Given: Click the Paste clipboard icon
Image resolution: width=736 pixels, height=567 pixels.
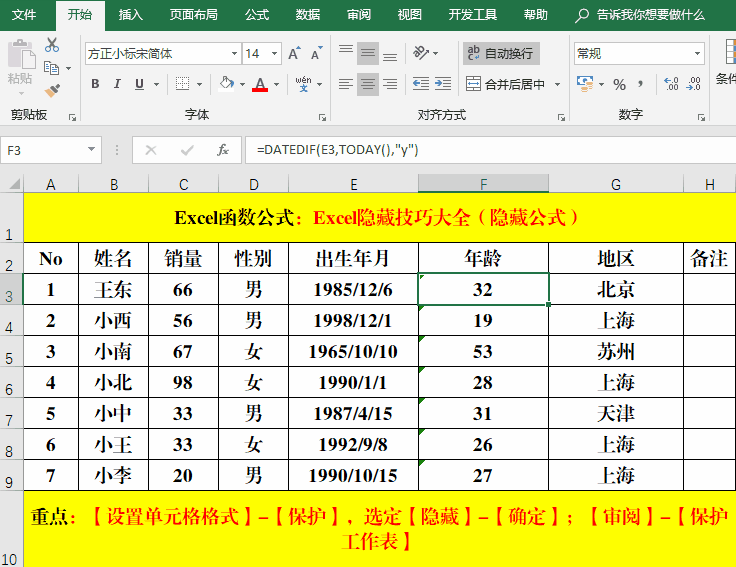Looking at the screenshot, I should click(21, 55).
